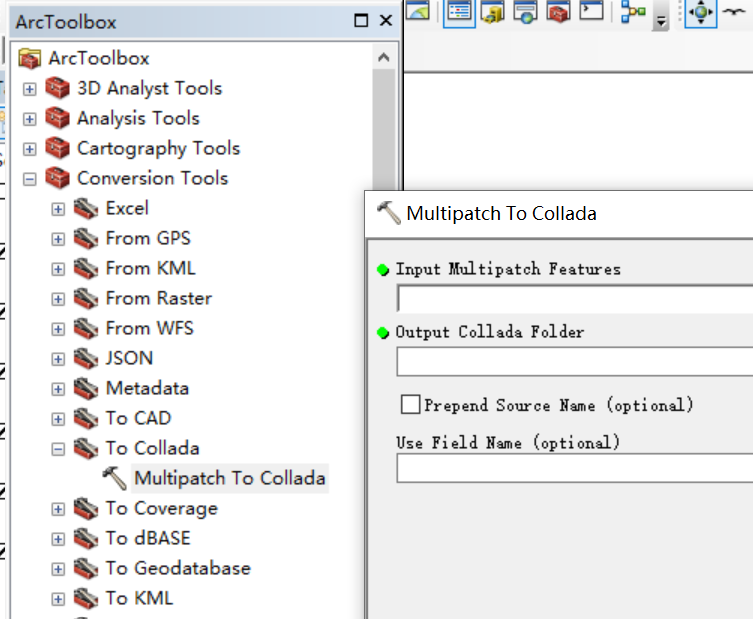753x619 pixels.
Task: Click the To Collada toolset icon
Action: pos(86,449)
